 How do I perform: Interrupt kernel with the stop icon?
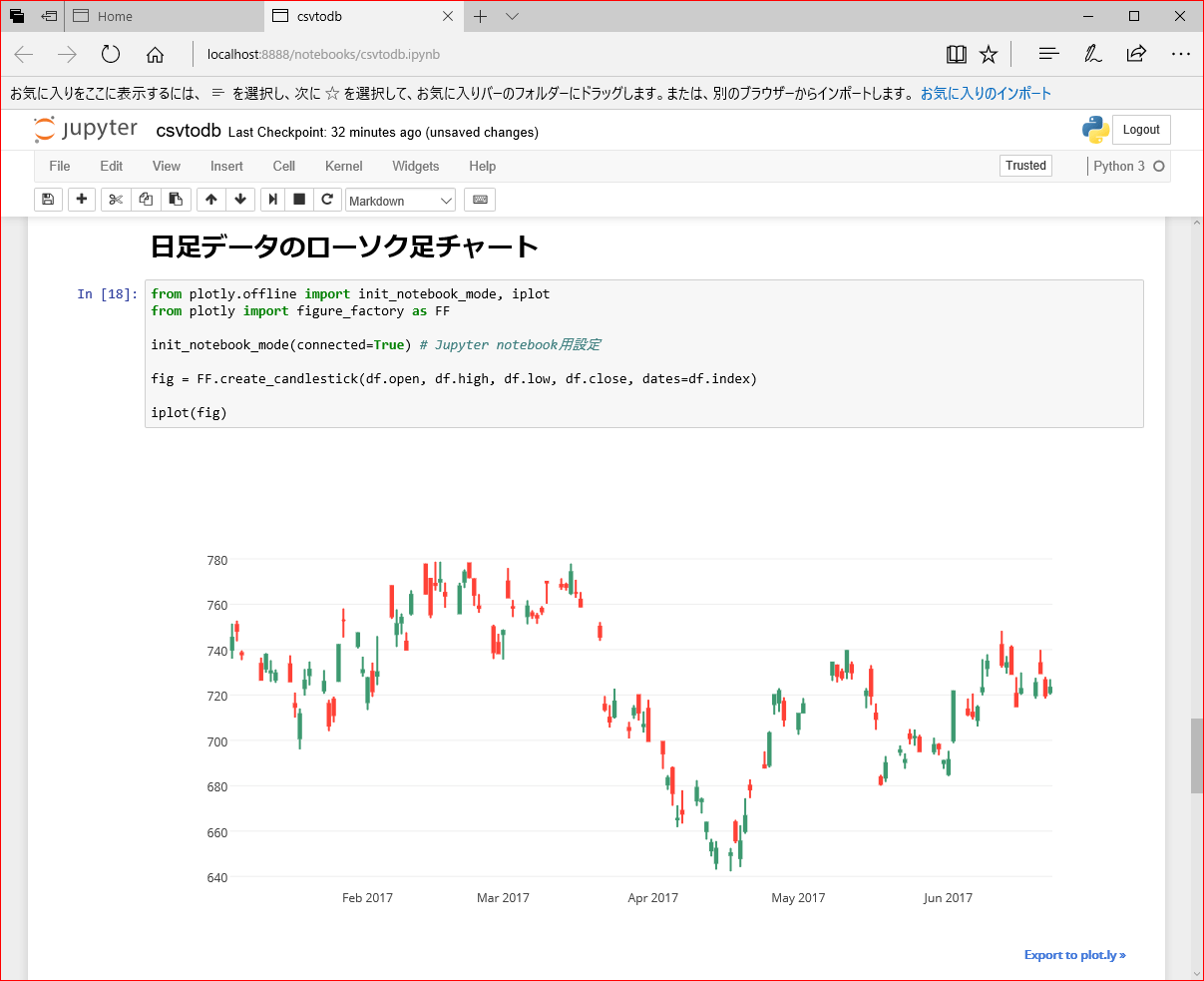point(298,200)
